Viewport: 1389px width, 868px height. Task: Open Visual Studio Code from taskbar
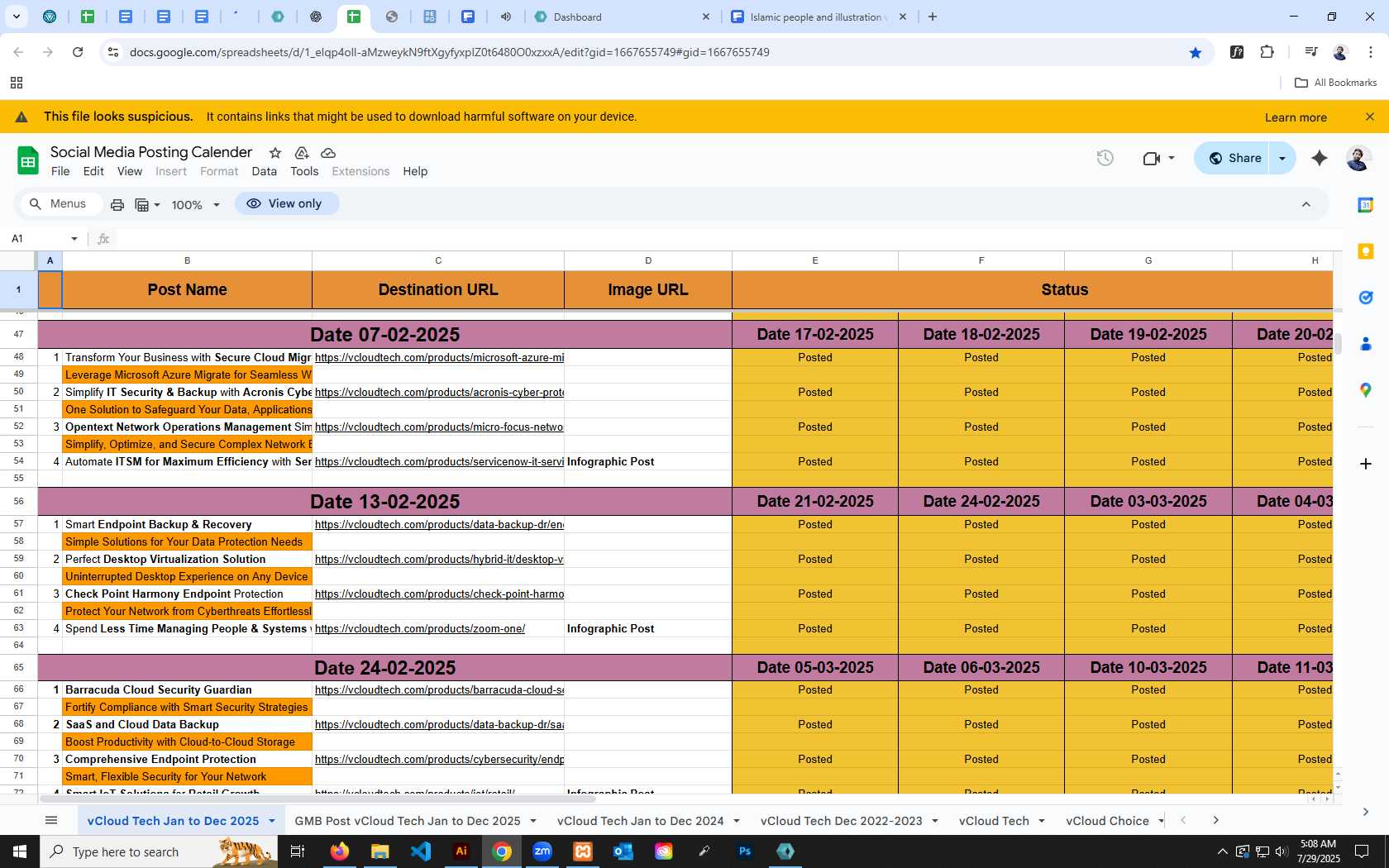[421, 851]
